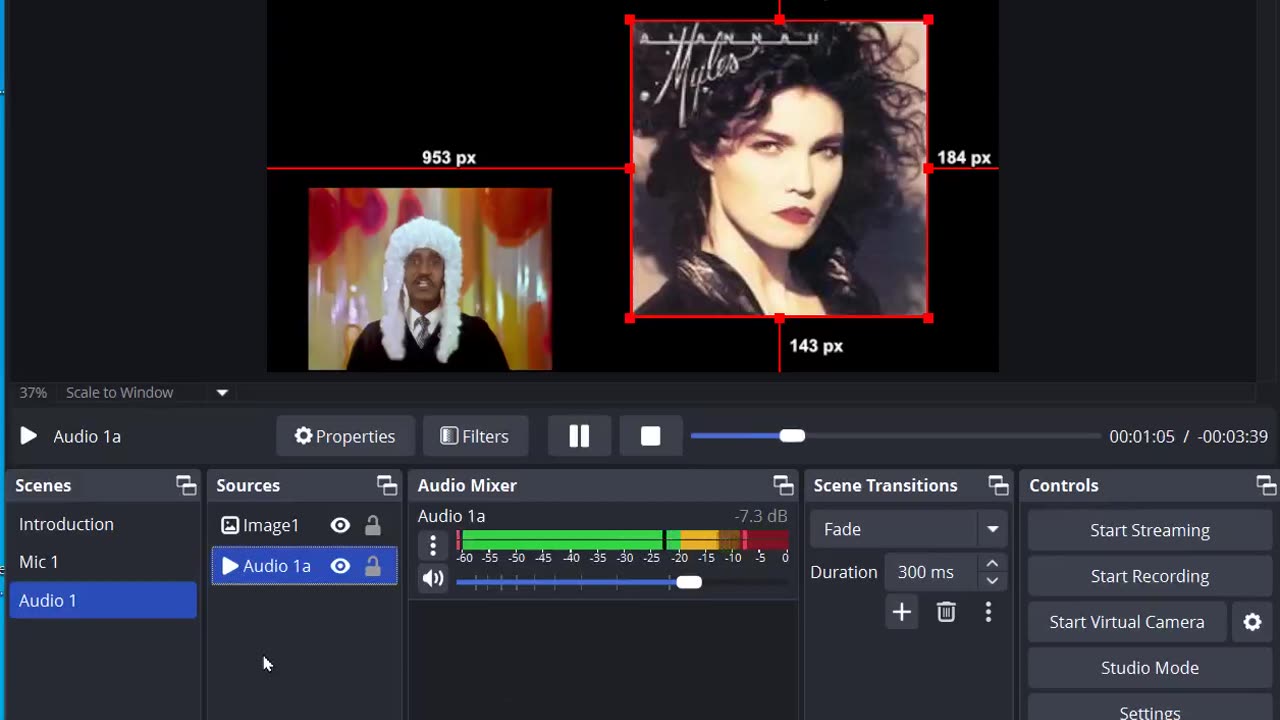Lock the Image1 source
This screenshot has height=720, width=1280.
tap(372, 525)
